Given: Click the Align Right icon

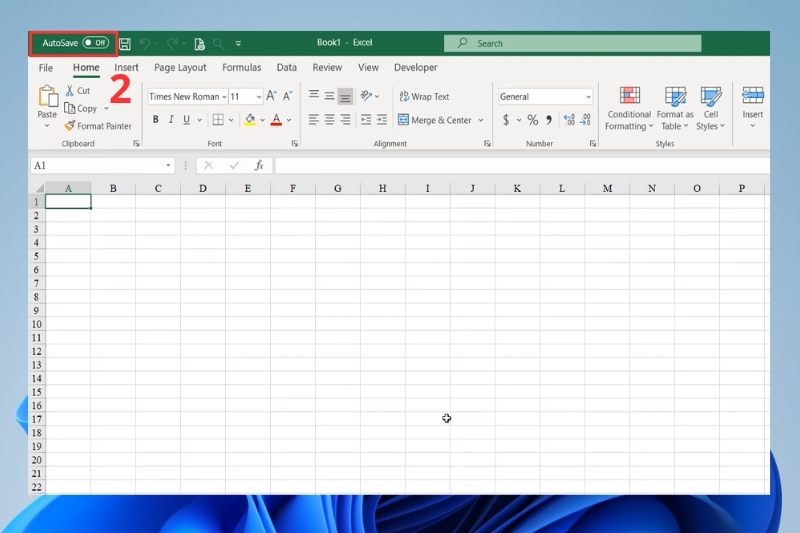Looking at the screenshot, I should click(x=345, y=120).
